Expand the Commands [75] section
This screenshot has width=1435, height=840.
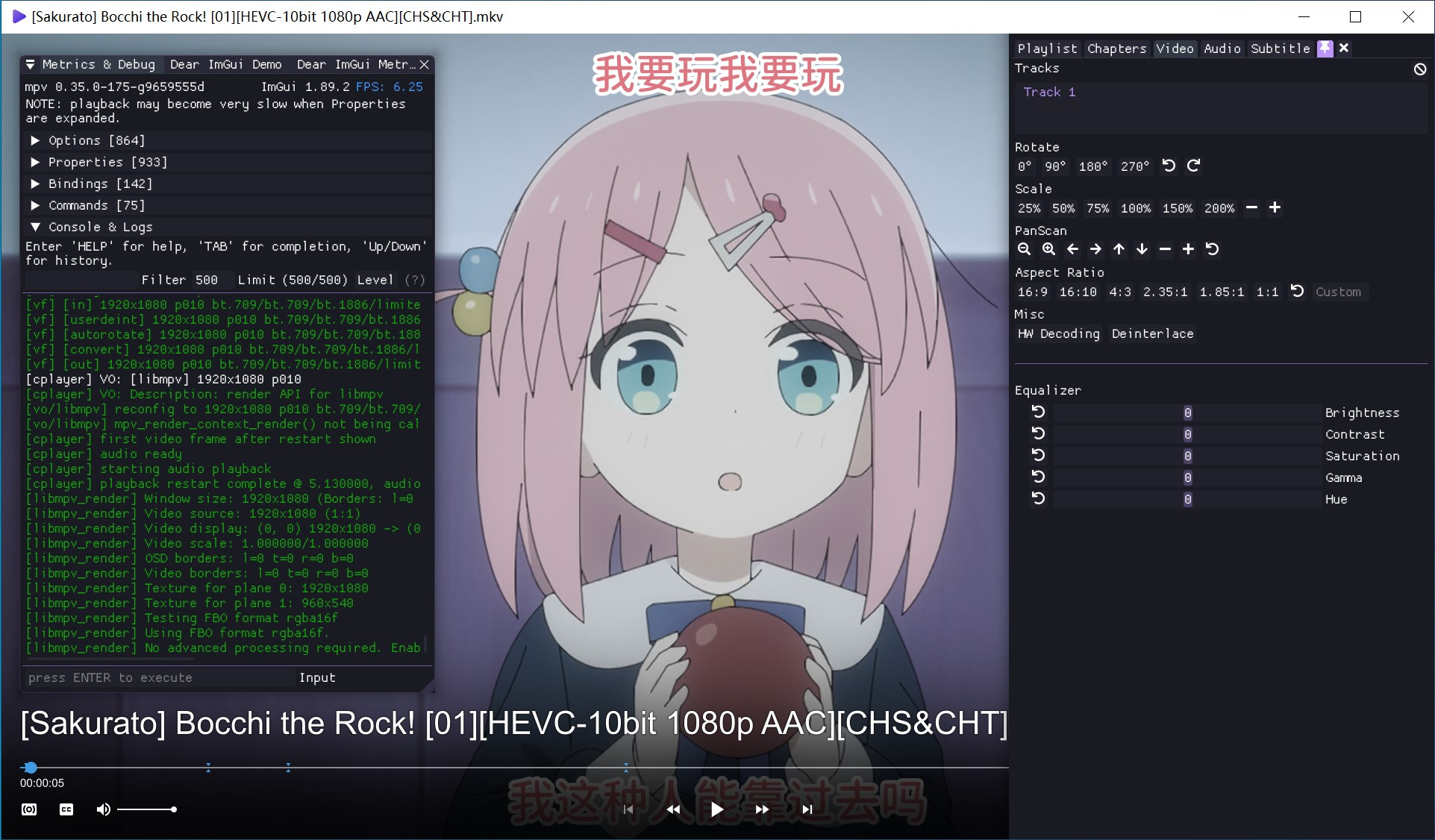[228, 205]
